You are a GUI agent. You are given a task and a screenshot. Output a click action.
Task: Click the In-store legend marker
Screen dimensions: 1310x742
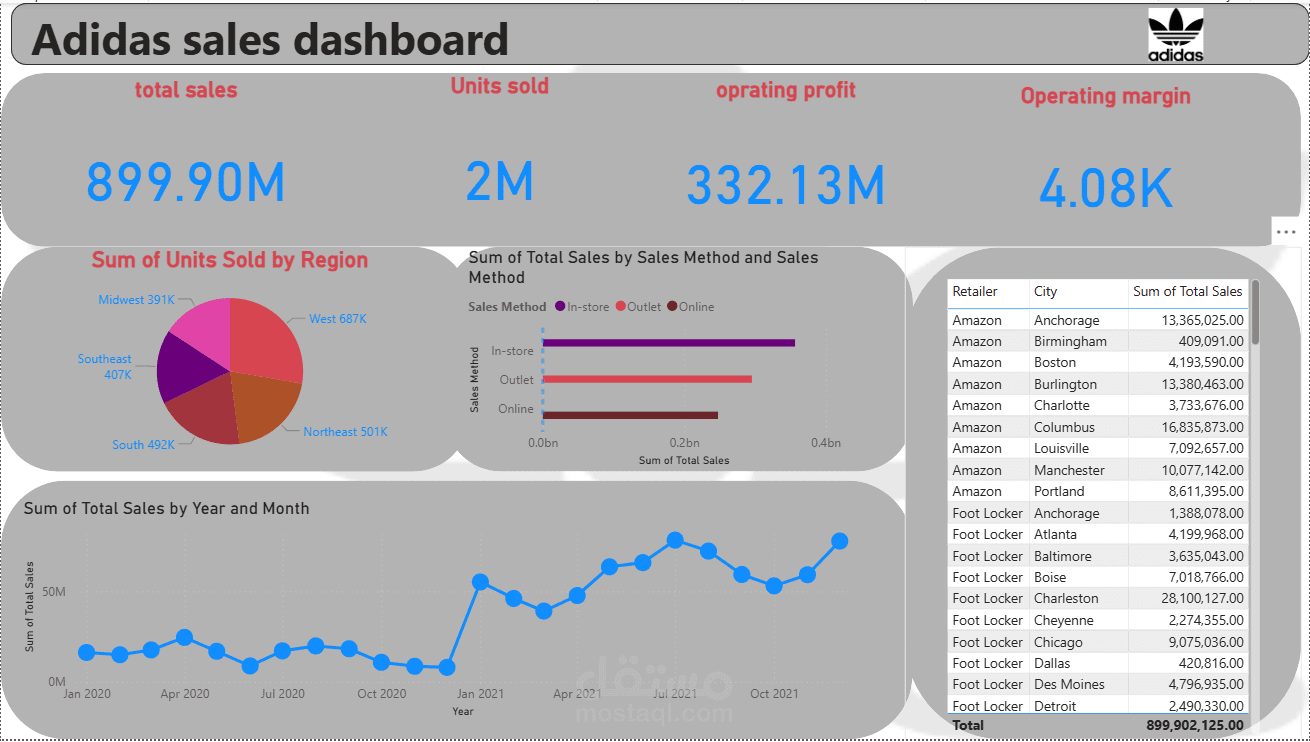(x=559, y=307)
